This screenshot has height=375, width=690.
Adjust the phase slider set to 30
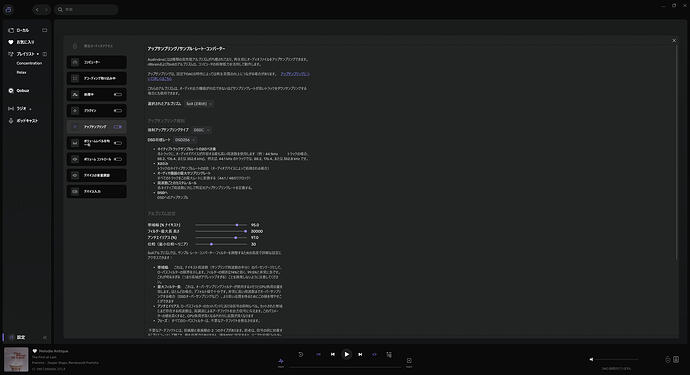221,244
